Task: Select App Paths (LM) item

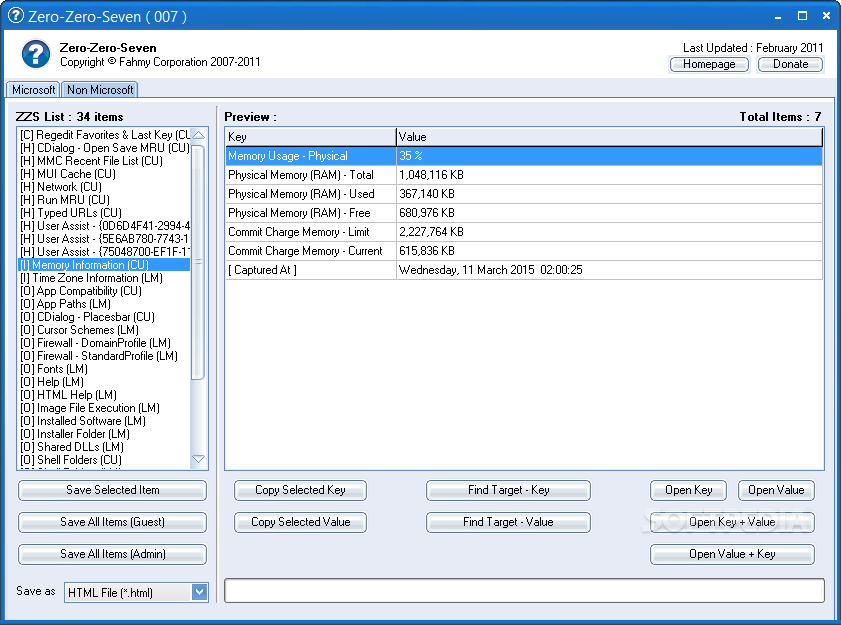Action: [x=105, y=304]
